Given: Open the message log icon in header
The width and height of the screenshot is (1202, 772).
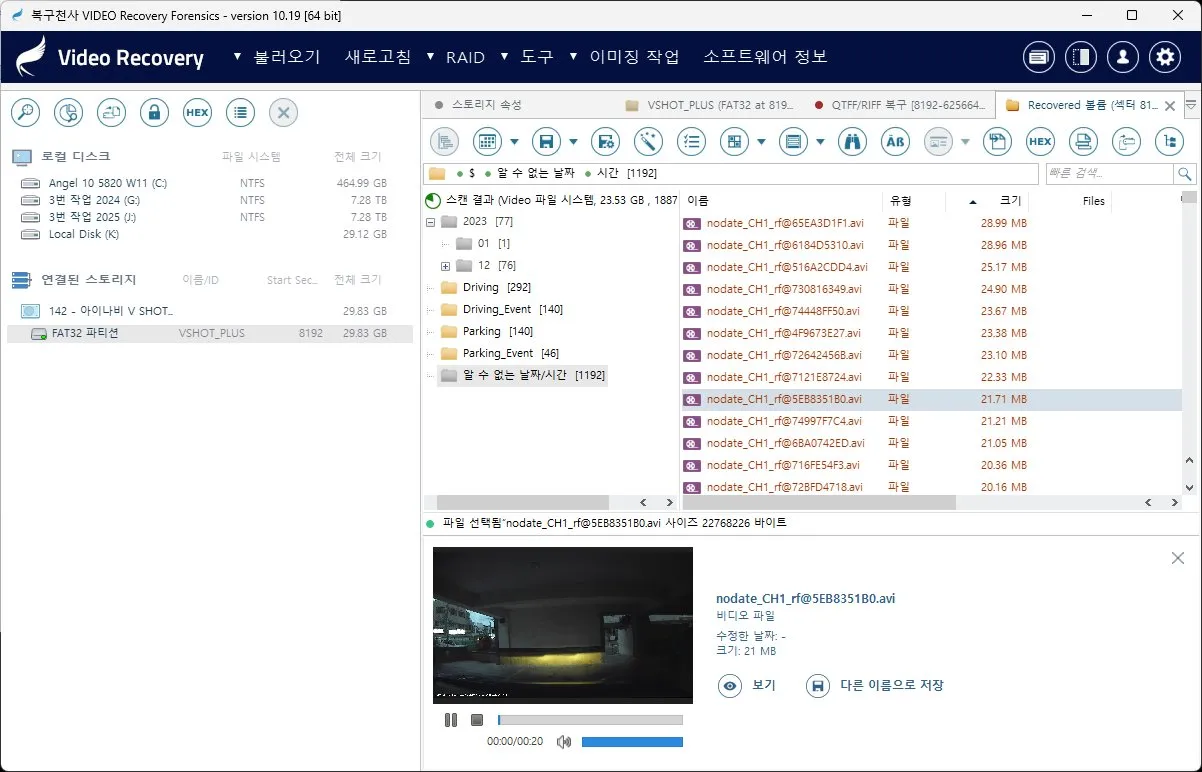Looking at the screenshot, I should pos(1039,57).
